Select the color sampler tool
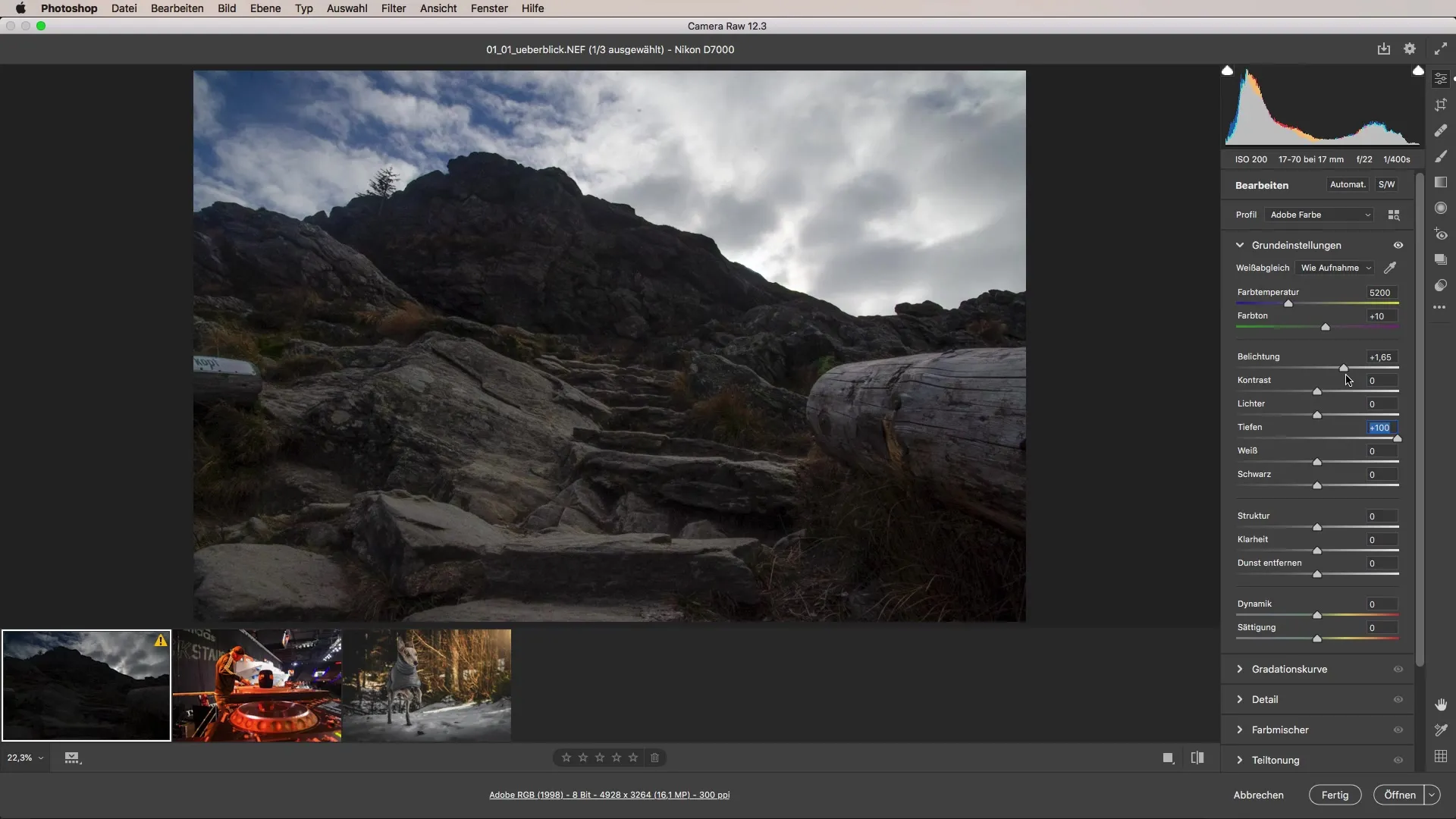 1441,730
